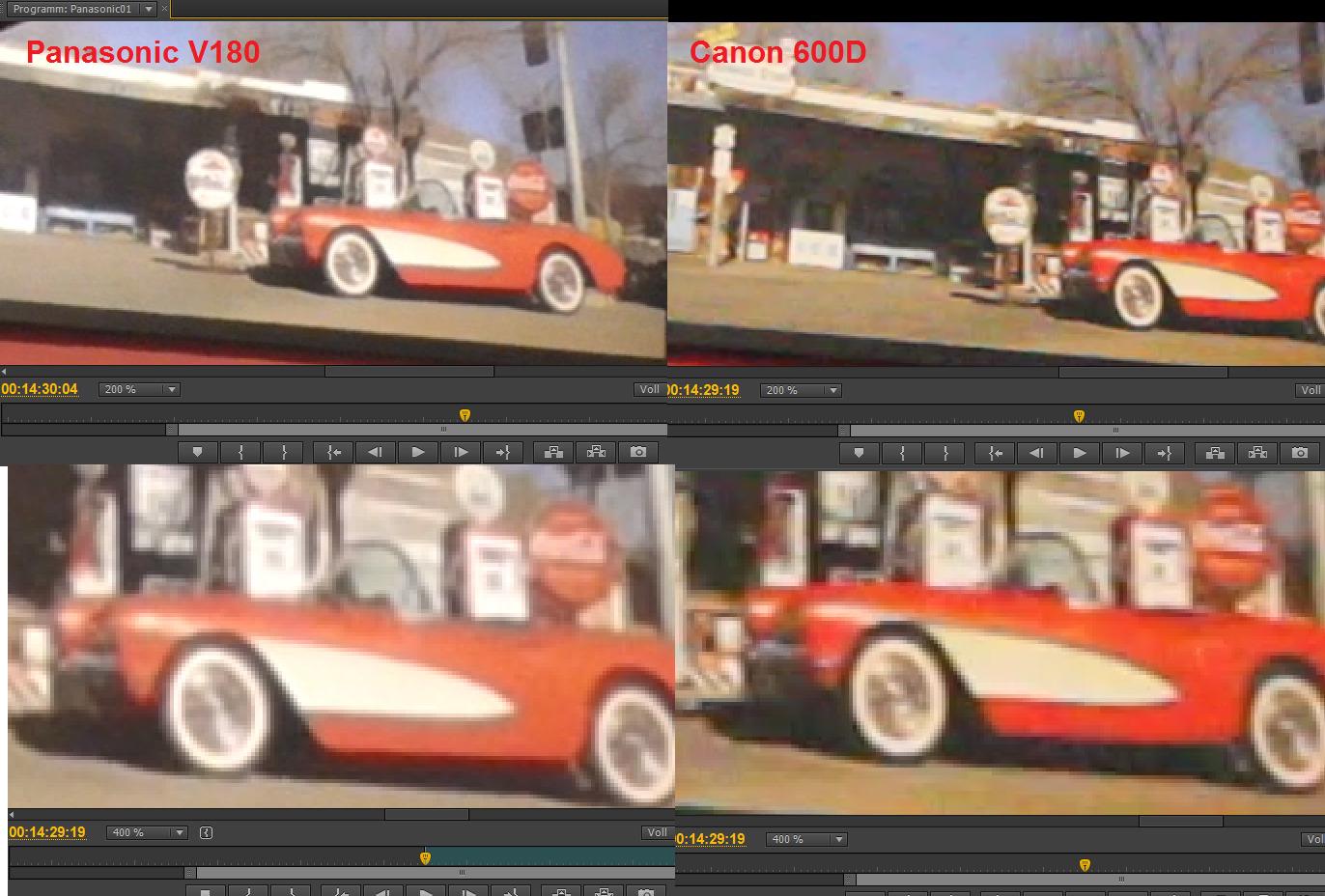Click the Extract button, Panasonic V180 monitor
The image size is (1325, 896).
tap(596, 452)
